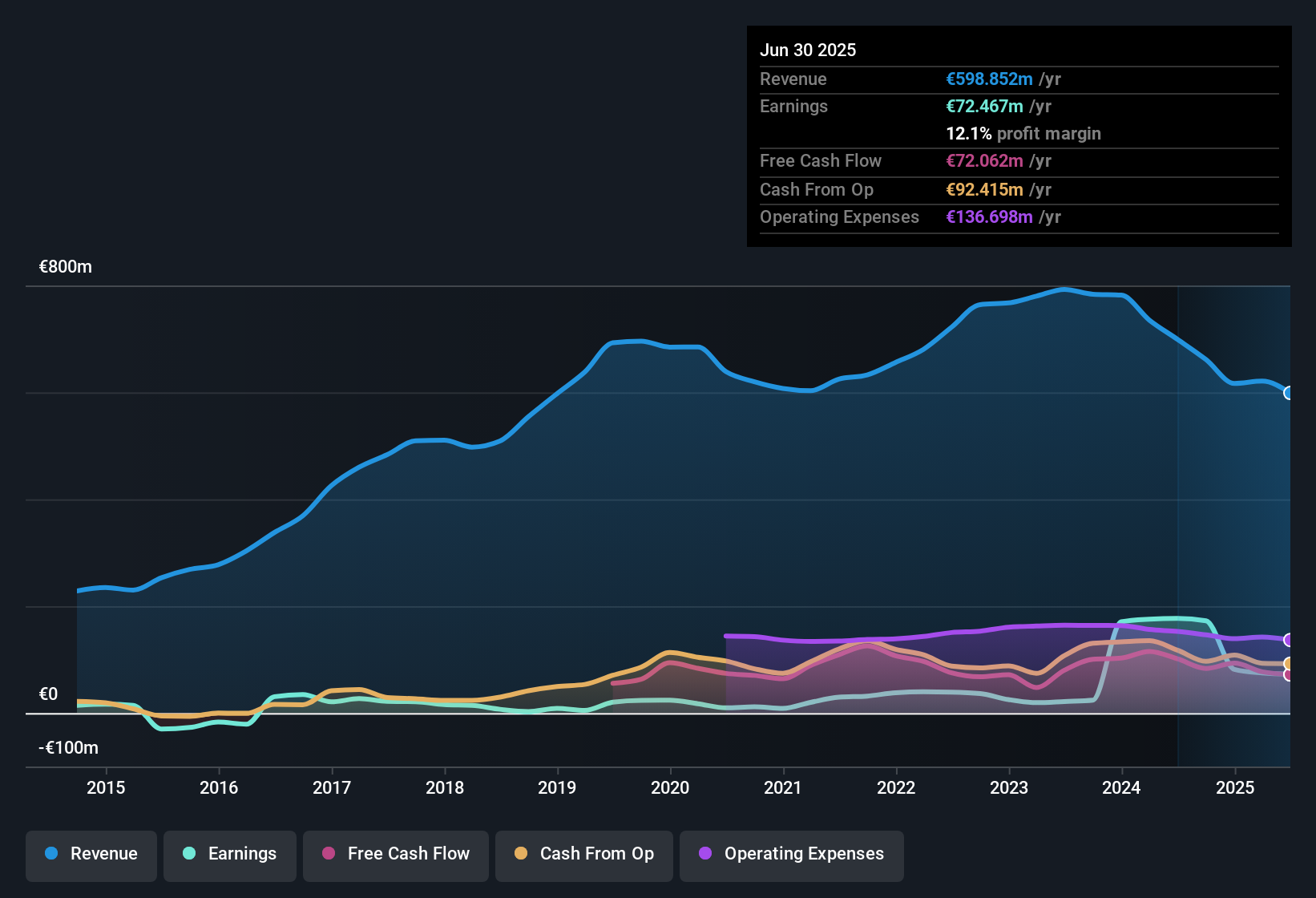Select the Cash From Op endpoint marker
The image size is (1316, 898).
[1289, 664]
